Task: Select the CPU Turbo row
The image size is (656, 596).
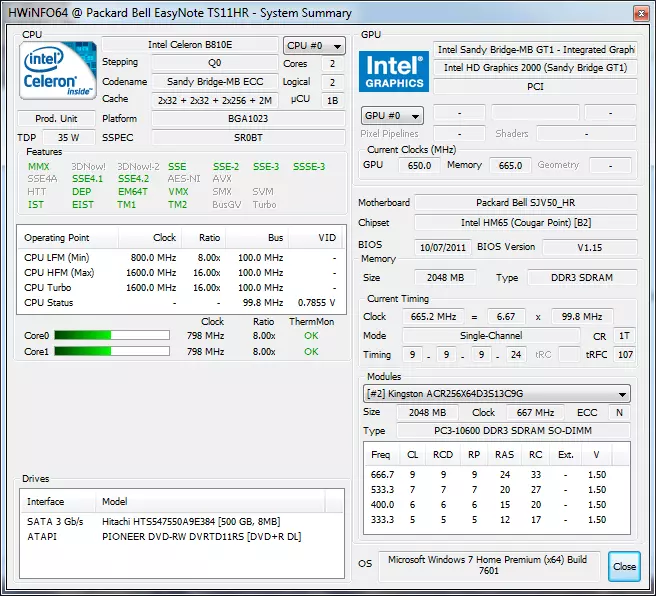Action: click(181, 288)
